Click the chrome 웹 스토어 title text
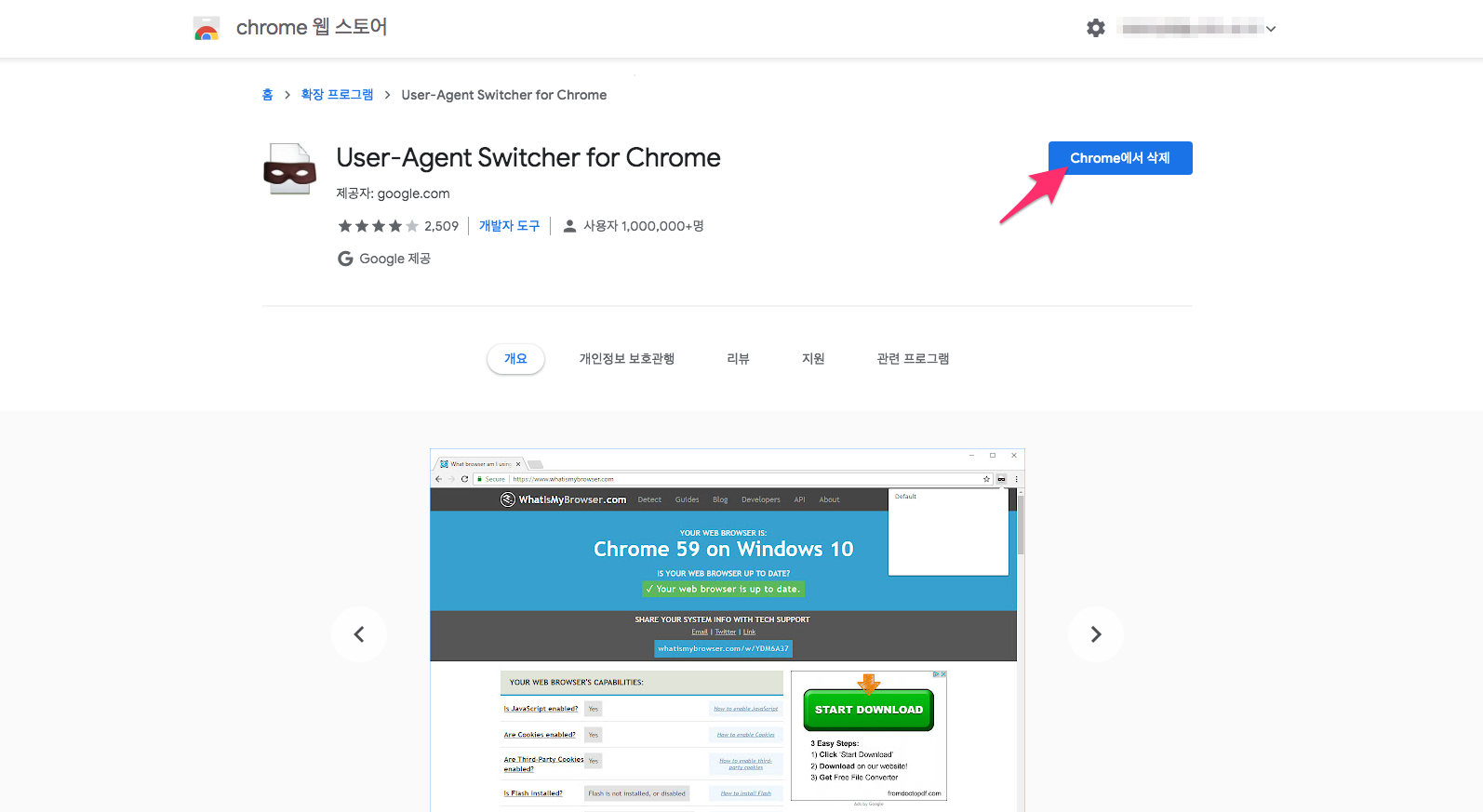 coord(312,28)
